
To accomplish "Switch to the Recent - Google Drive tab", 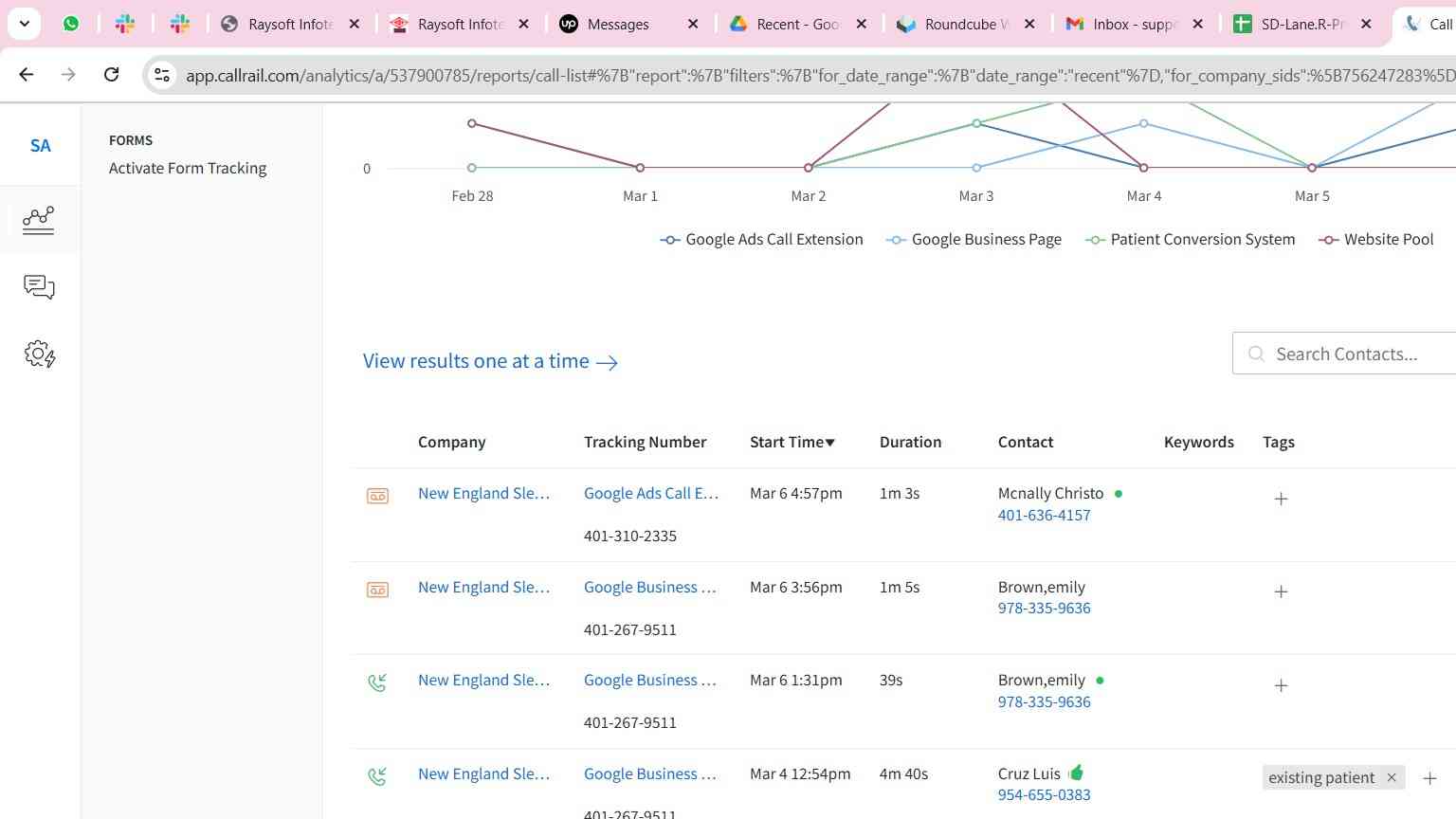I will click(x=798, y=24).
